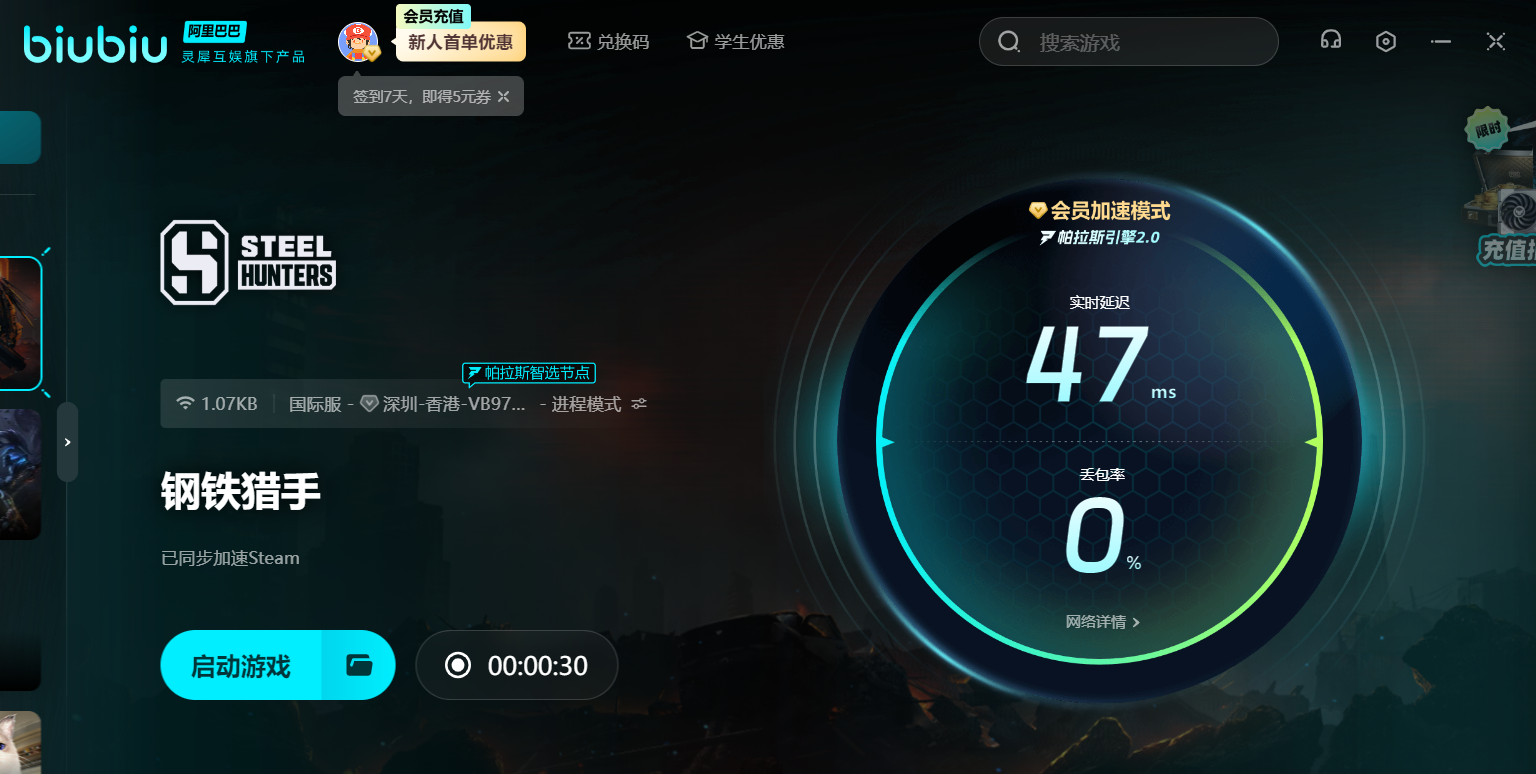Click the Steel Hunters logo
1536x774 pixels.
[x=248, y=262]
